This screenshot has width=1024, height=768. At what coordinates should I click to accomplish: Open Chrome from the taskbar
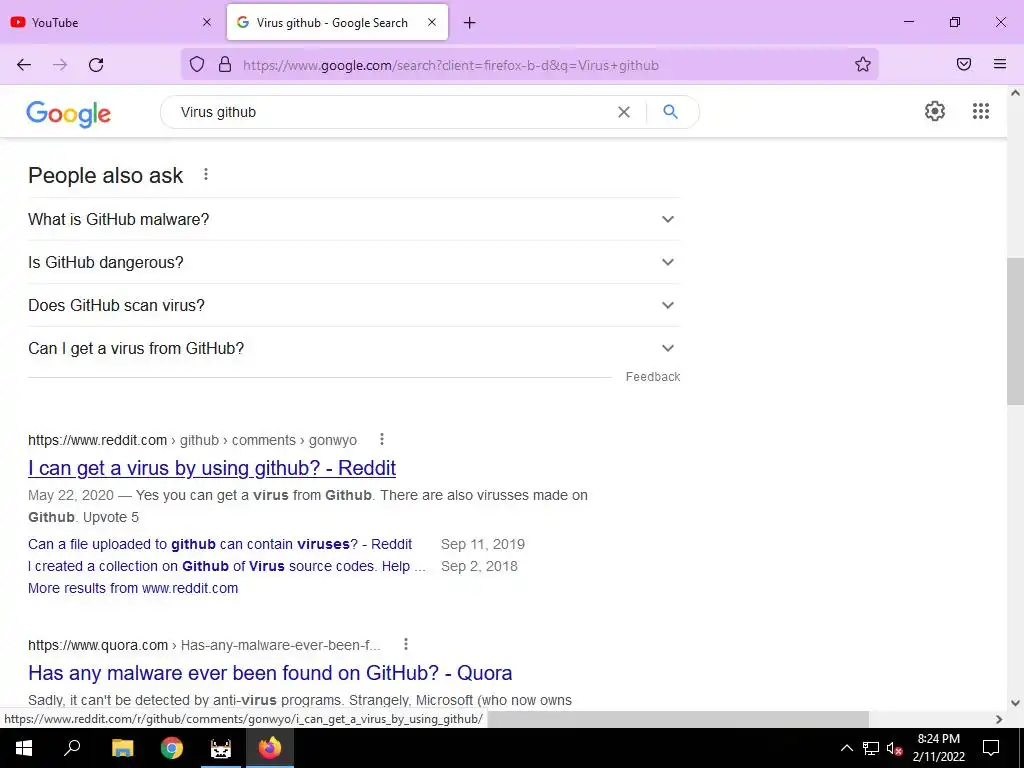pyautogui.click(x=172, y=748)
